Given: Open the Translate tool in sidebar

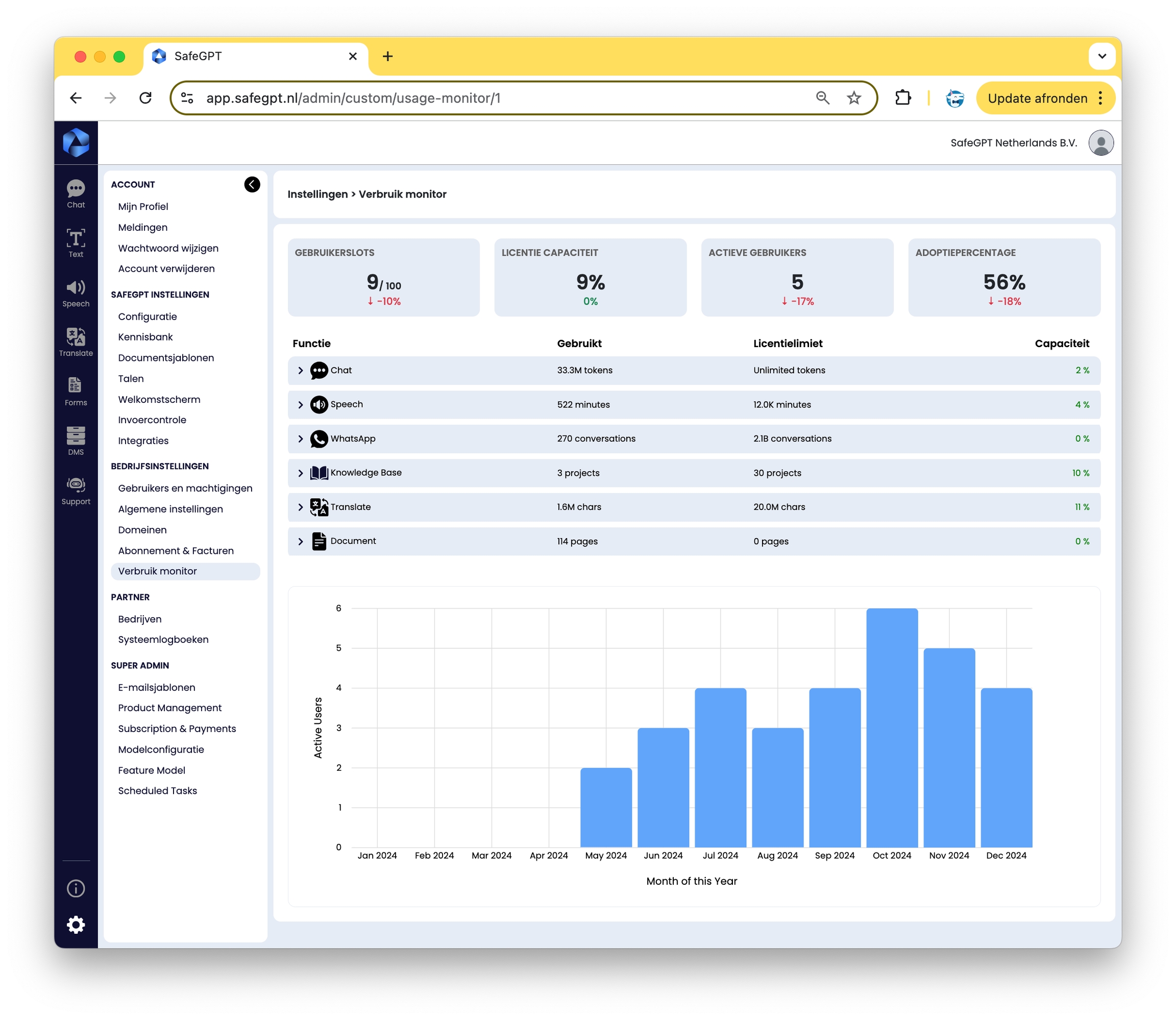Looking at the screenshot, I should (x=76, y=342).
